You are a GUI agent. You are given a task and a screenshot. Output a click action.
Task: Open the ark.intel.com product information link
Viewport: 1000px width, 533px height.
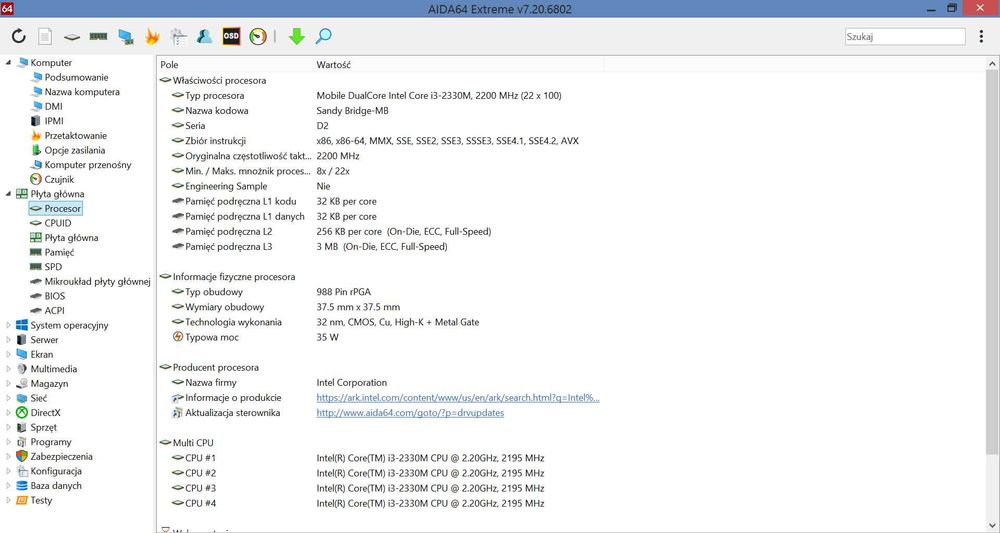(458, 398)
